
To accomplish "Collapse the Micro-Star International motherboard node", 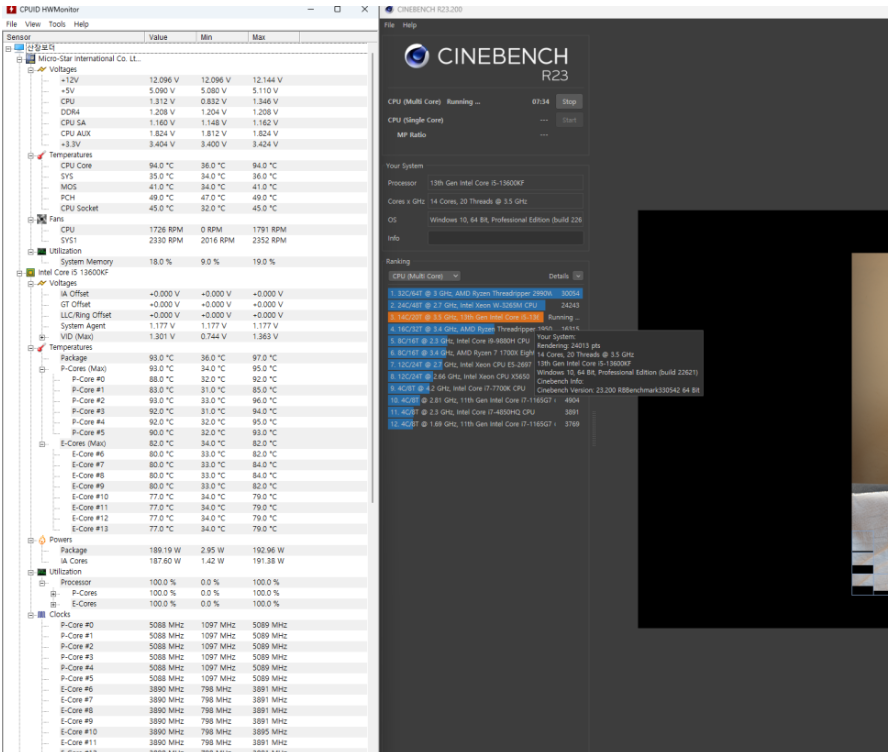I will 20,59.
